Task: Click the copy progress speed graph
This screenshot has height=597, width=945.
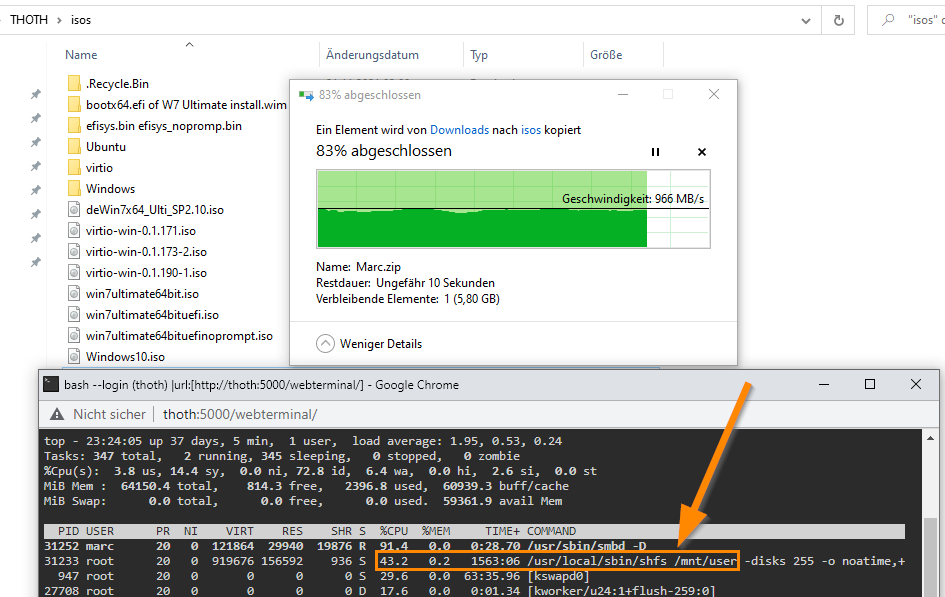Action: (x=513, y=209)
